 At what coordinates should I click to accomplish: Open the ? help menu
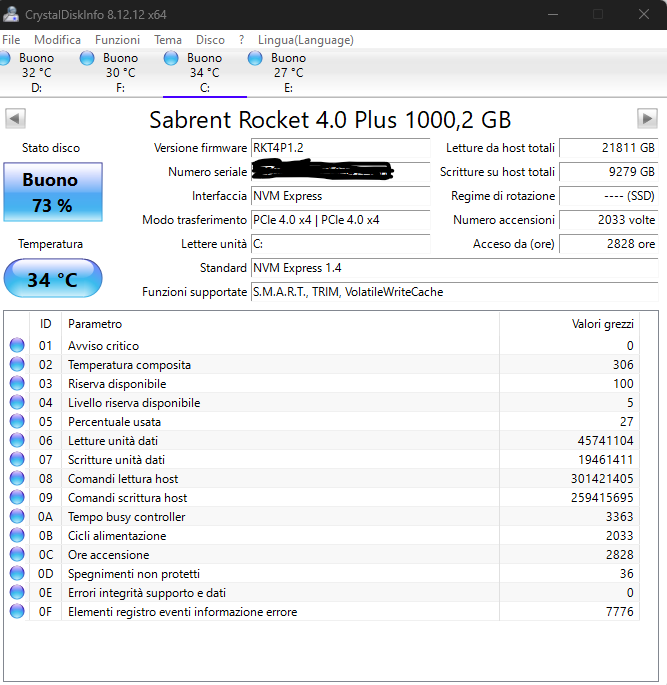pos(241,40)
